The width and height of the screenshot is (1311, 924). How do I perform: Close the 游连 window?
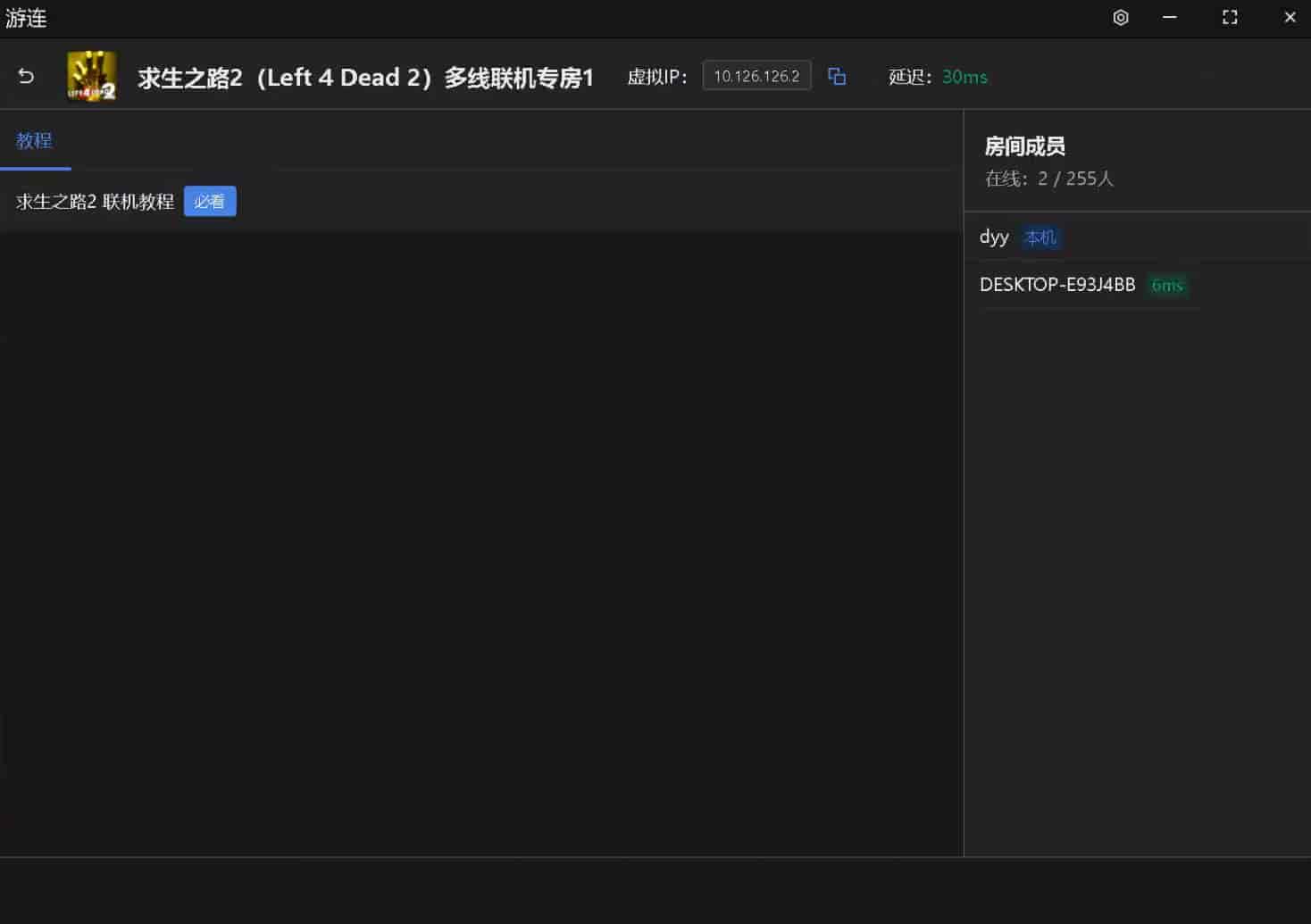[x=1290, y=18]
